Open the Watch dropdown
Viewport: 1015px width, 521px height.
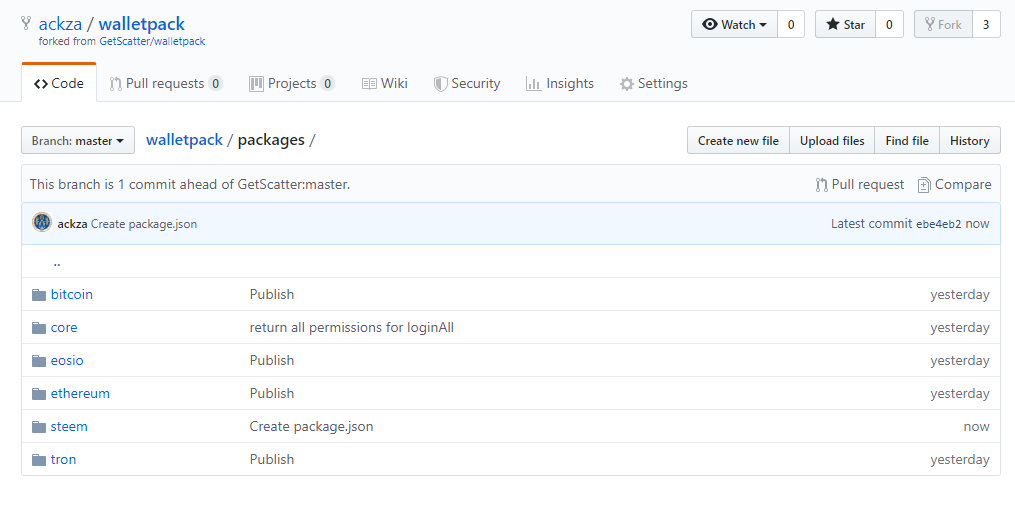pos(734,25)
